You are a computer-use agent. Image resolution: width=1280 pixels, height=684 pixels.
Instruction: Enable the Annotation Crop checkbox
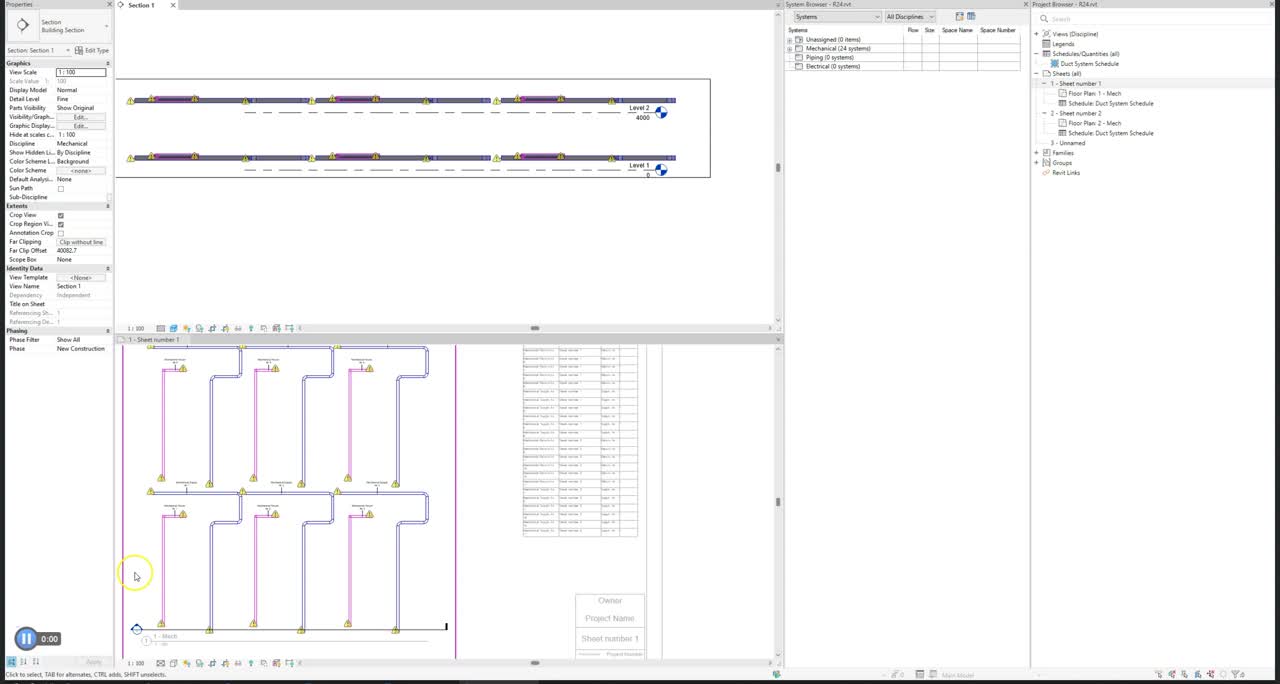pyautogui.click(x=61, y=232)
